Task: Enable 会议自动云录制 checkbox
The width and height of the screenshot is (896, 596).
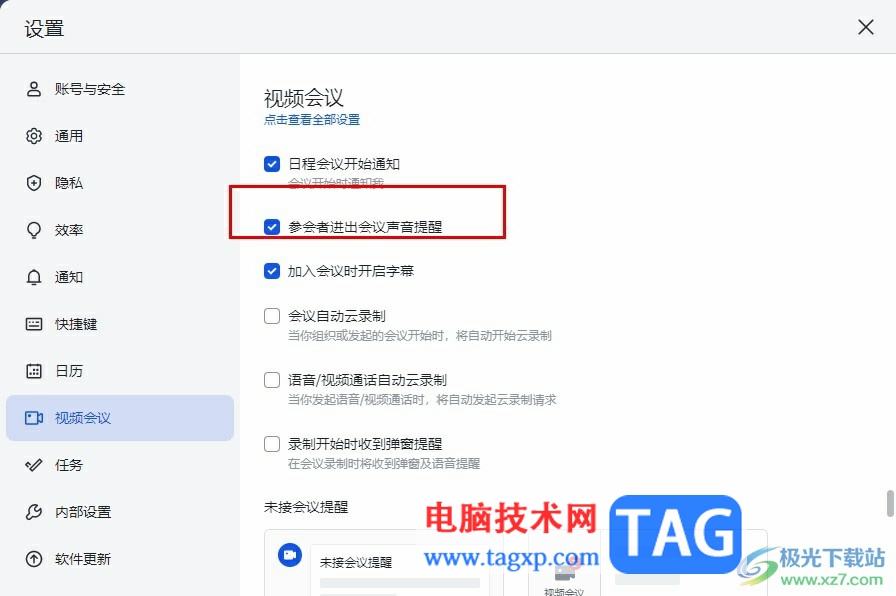Action: tap(272, 316)
